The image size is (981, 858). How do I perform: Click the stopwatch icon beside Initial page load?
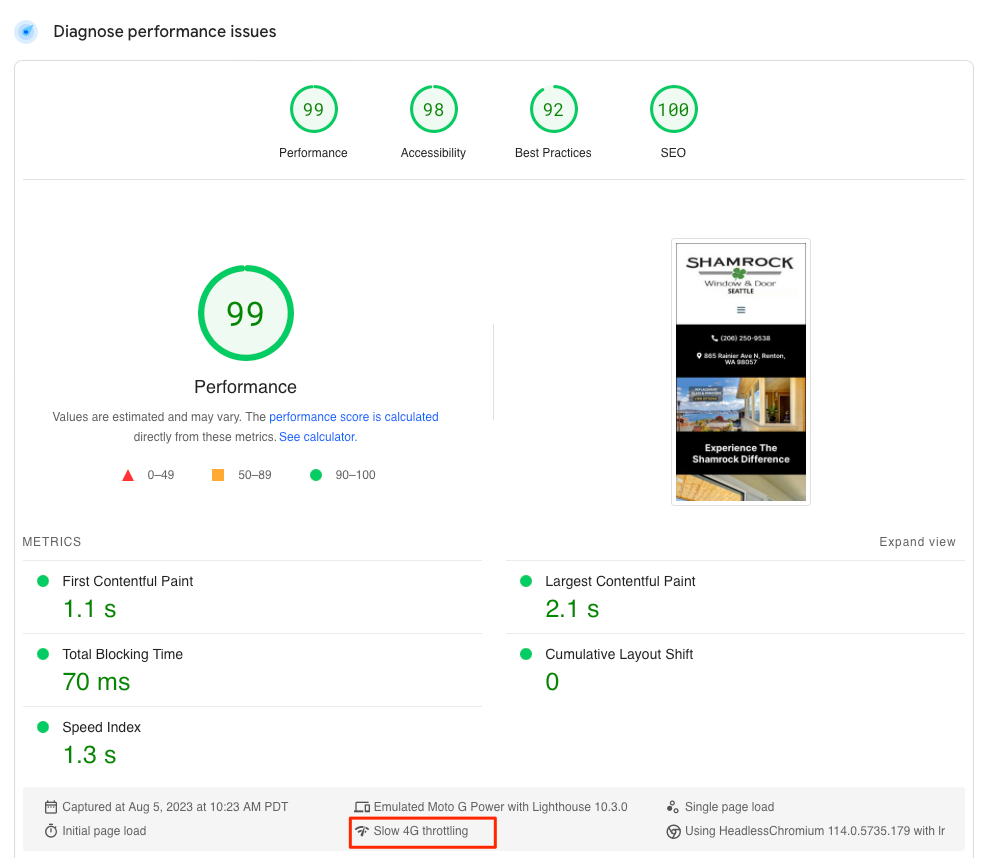click(51, 831)
